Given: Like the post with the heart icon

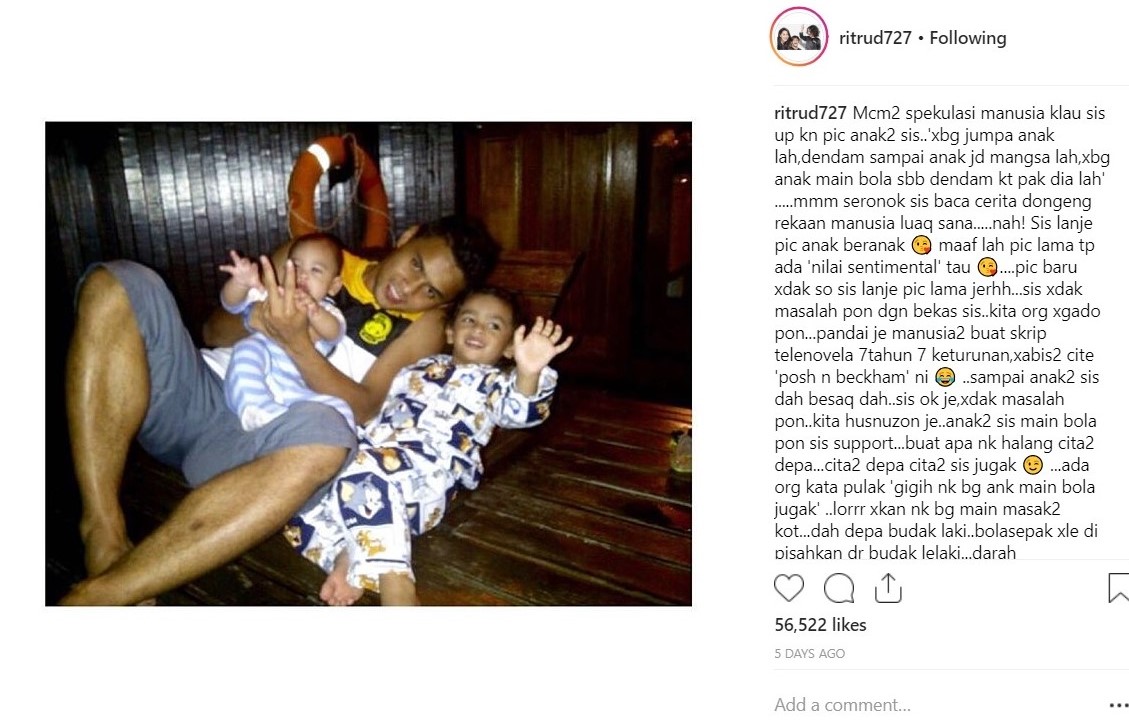Looking at the screenshot, I should coord(788,588).
